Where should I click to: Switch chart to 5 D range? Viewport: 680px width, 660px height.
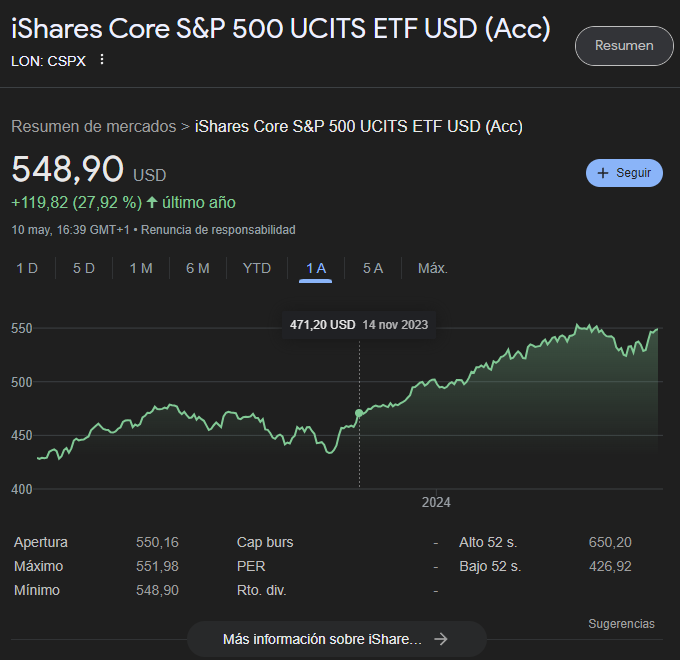84,268
